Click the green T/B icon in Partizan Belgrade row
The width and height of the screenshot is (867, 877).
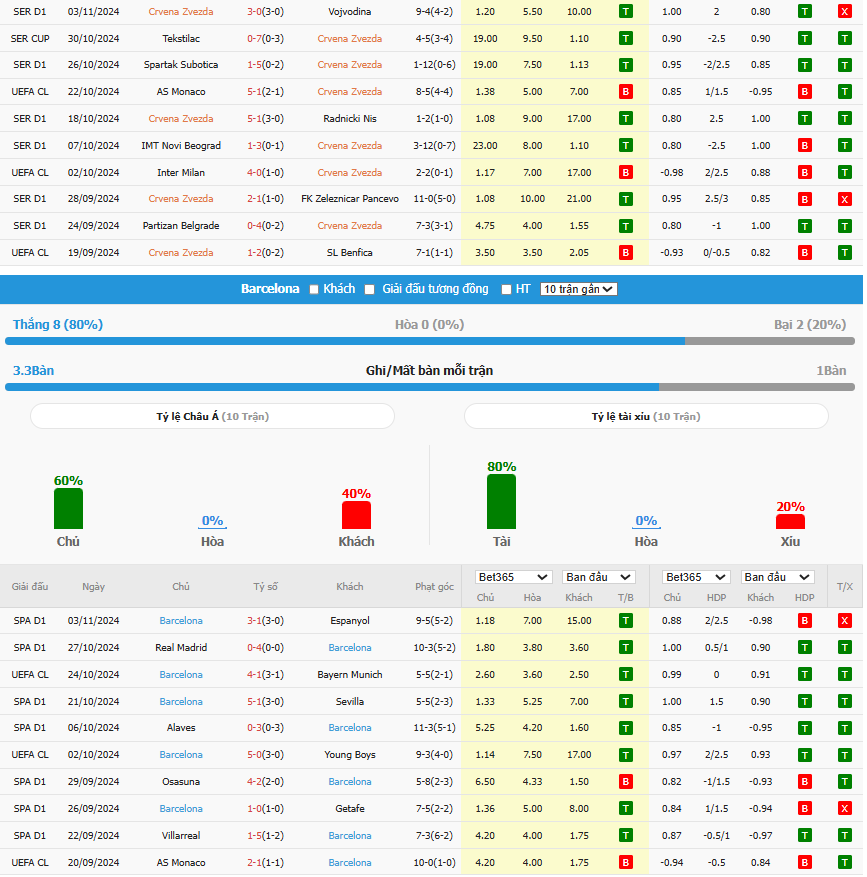(625, 226)
